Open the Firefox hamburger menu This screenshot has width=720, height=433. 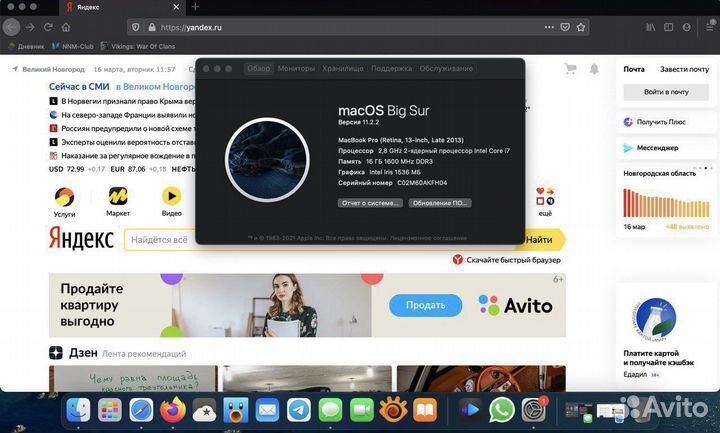pyautogui.click(x=710, y=28)
